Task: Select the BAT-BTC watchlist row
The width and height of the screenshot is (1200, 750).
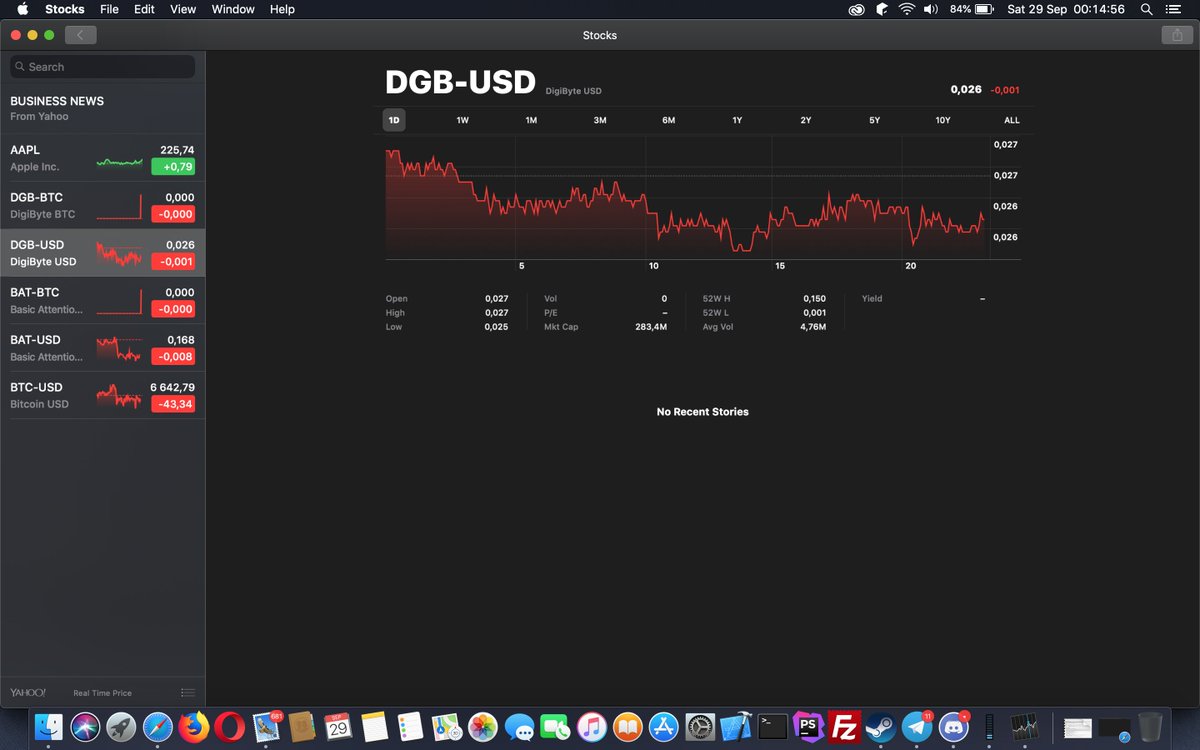Action: [x=102, y=300]
